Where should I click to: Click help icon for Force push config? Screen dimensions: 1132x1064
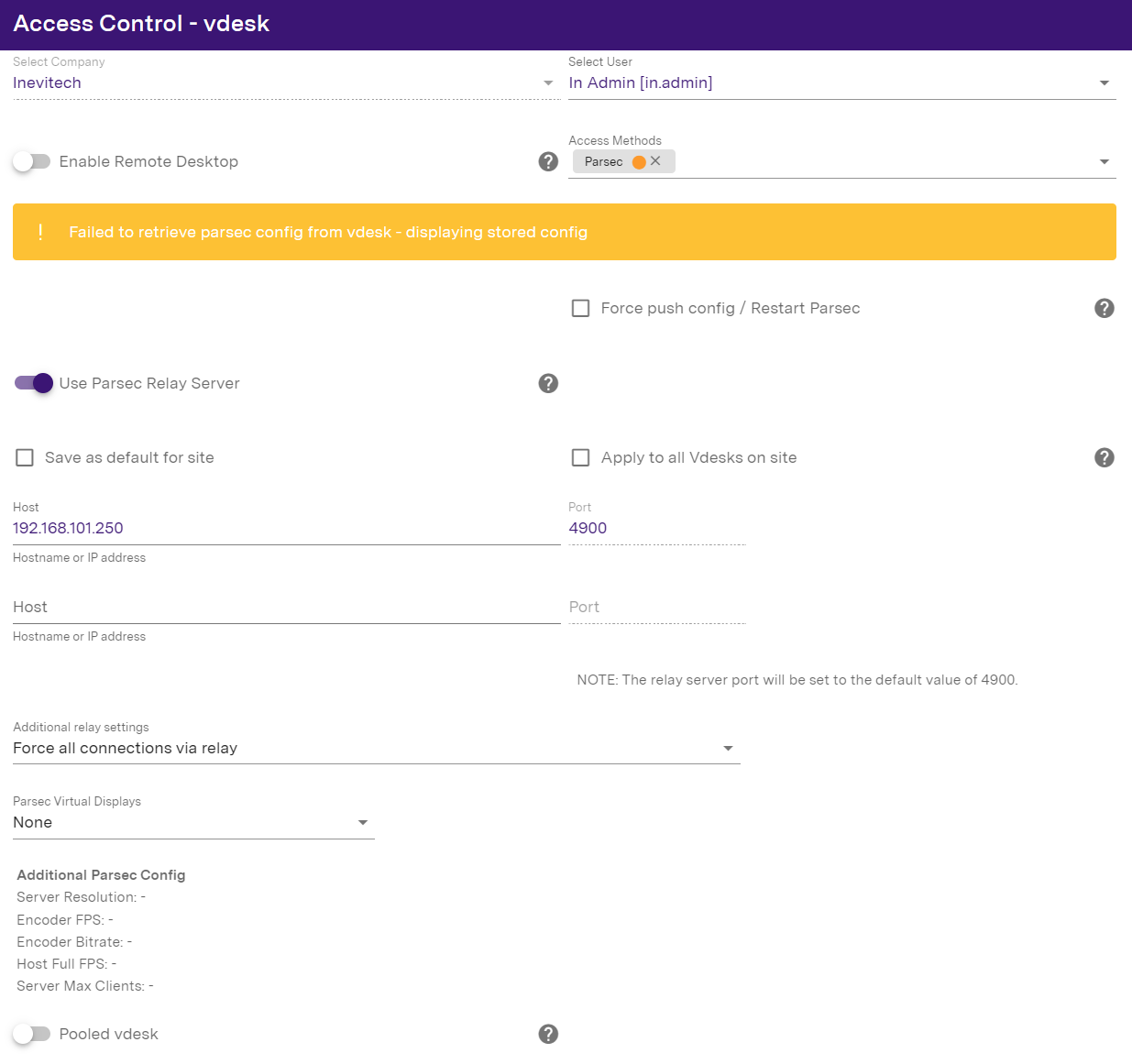pos(1104,308)
